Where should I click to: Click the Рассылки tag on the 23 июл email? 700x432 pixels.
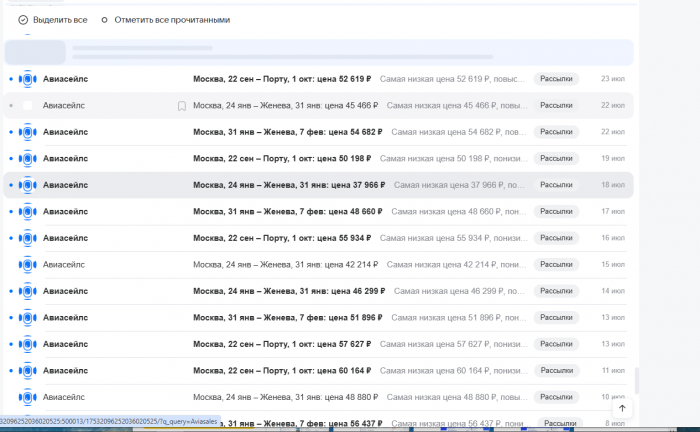[556, 78]
